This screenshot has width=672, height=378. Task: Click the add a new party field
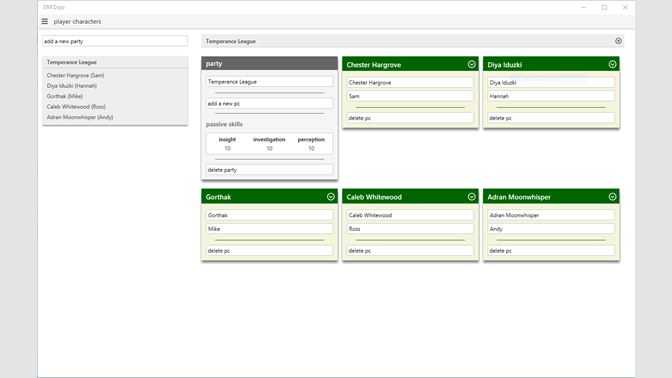115,41
